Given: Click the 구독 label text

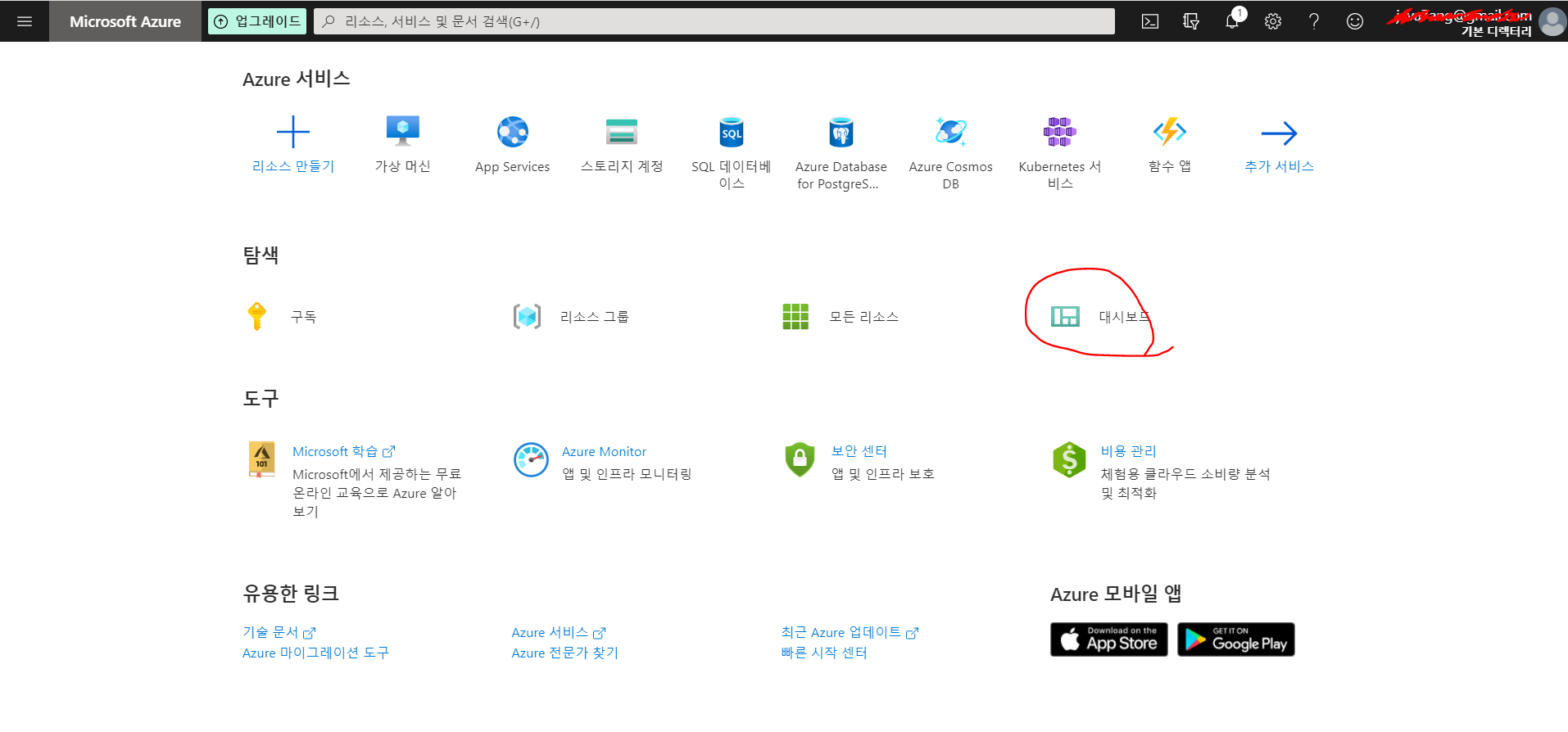Looking at the screenshot, I should click(x=304, y=317).
